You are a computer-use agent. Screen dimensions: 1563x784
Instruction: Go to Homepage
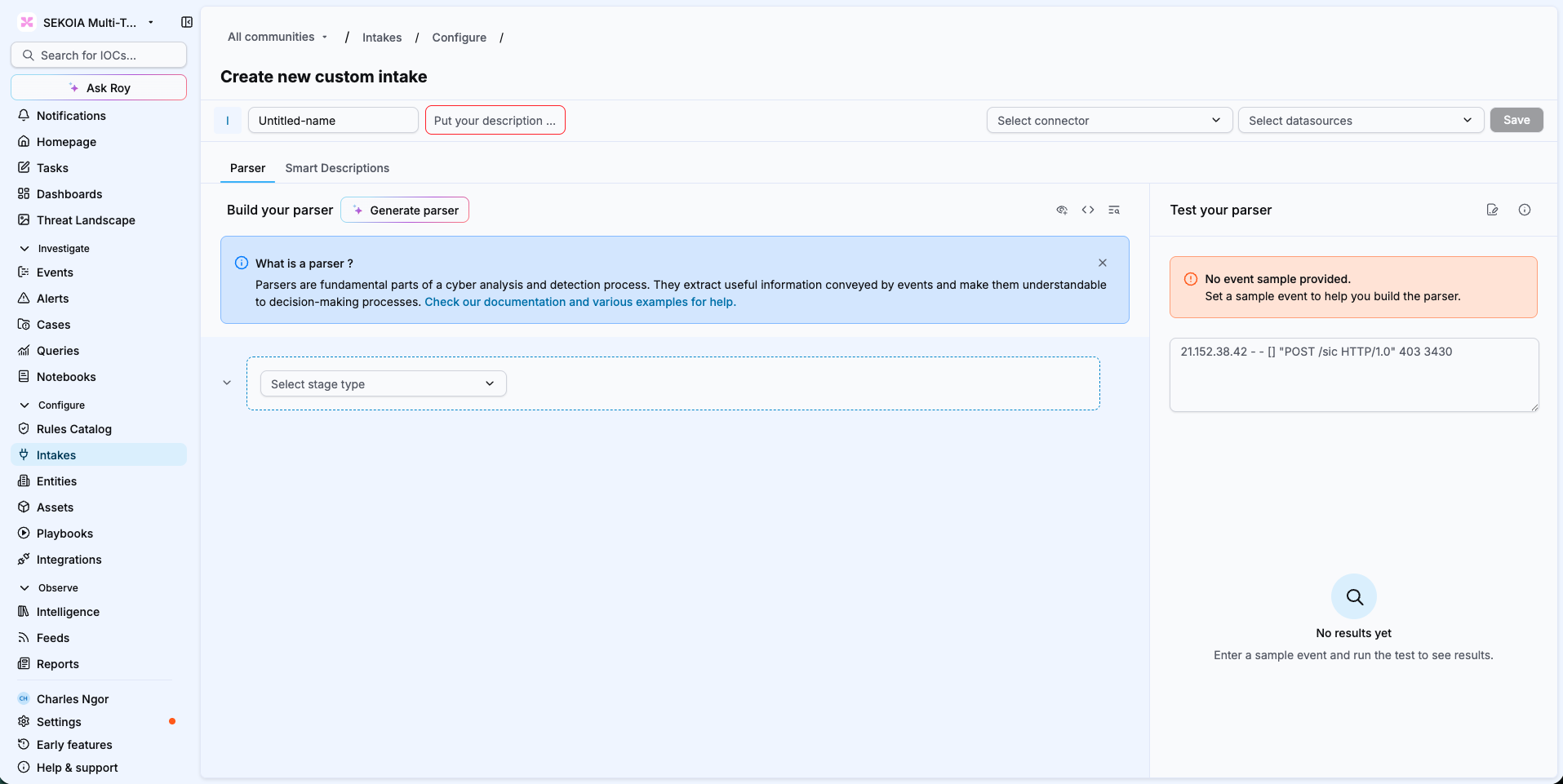click(66, 142)
